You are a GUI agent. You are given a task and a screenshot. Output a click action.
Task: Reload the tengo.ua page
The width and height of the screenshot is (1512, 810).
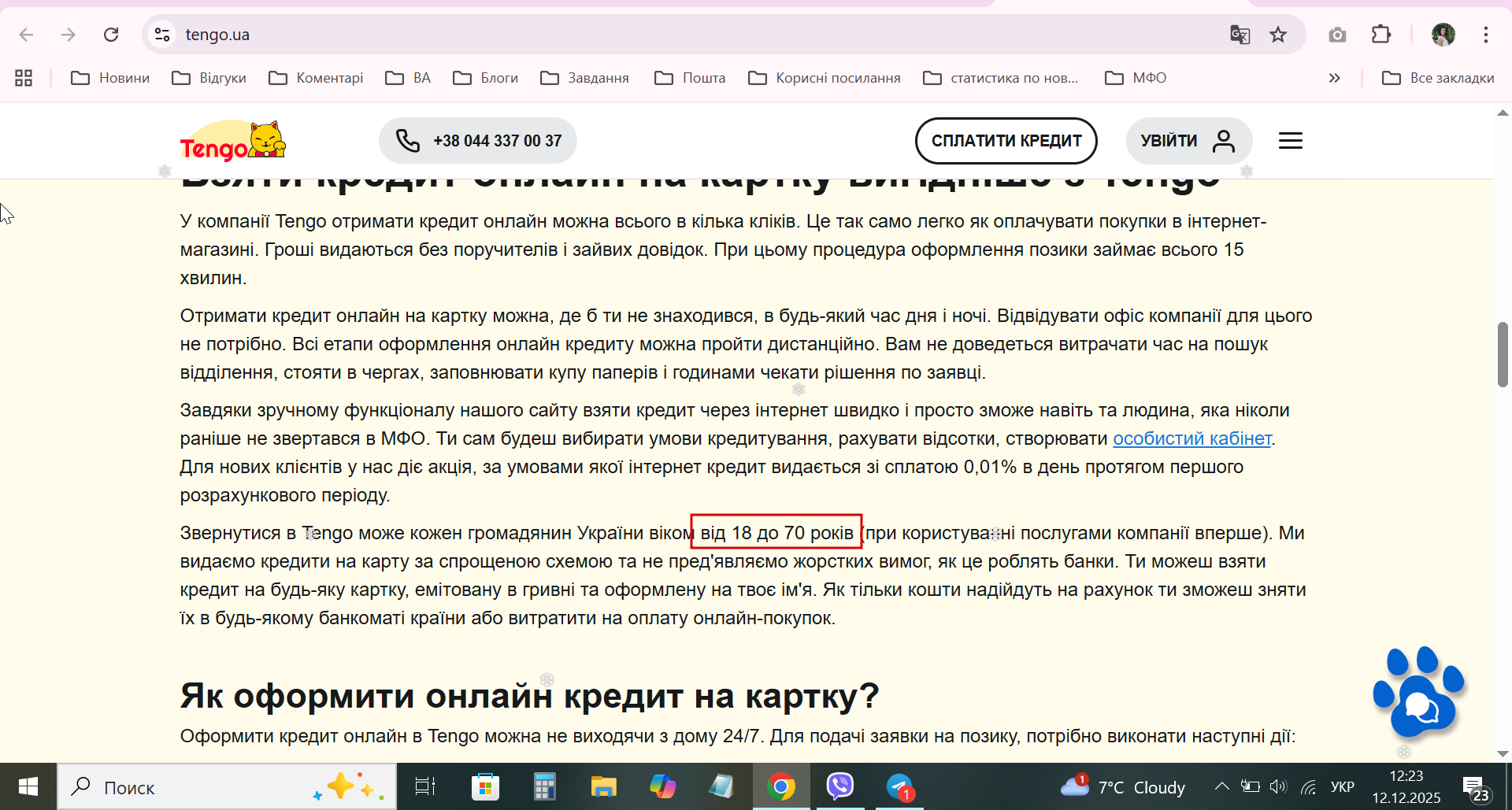point(111,35)
